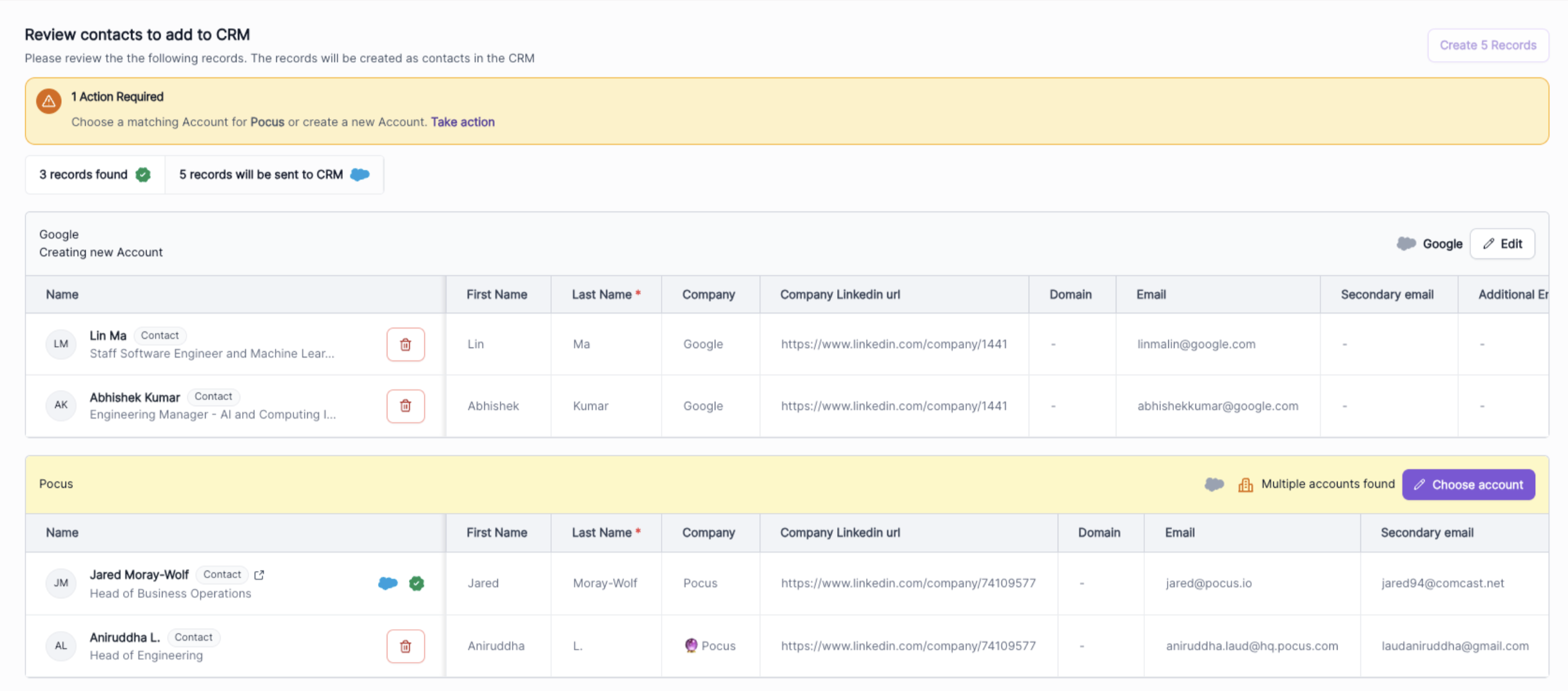This screenshot has width=1568, height=691.
Task: Click Head of Engineering job title
Action: [146, 655]
